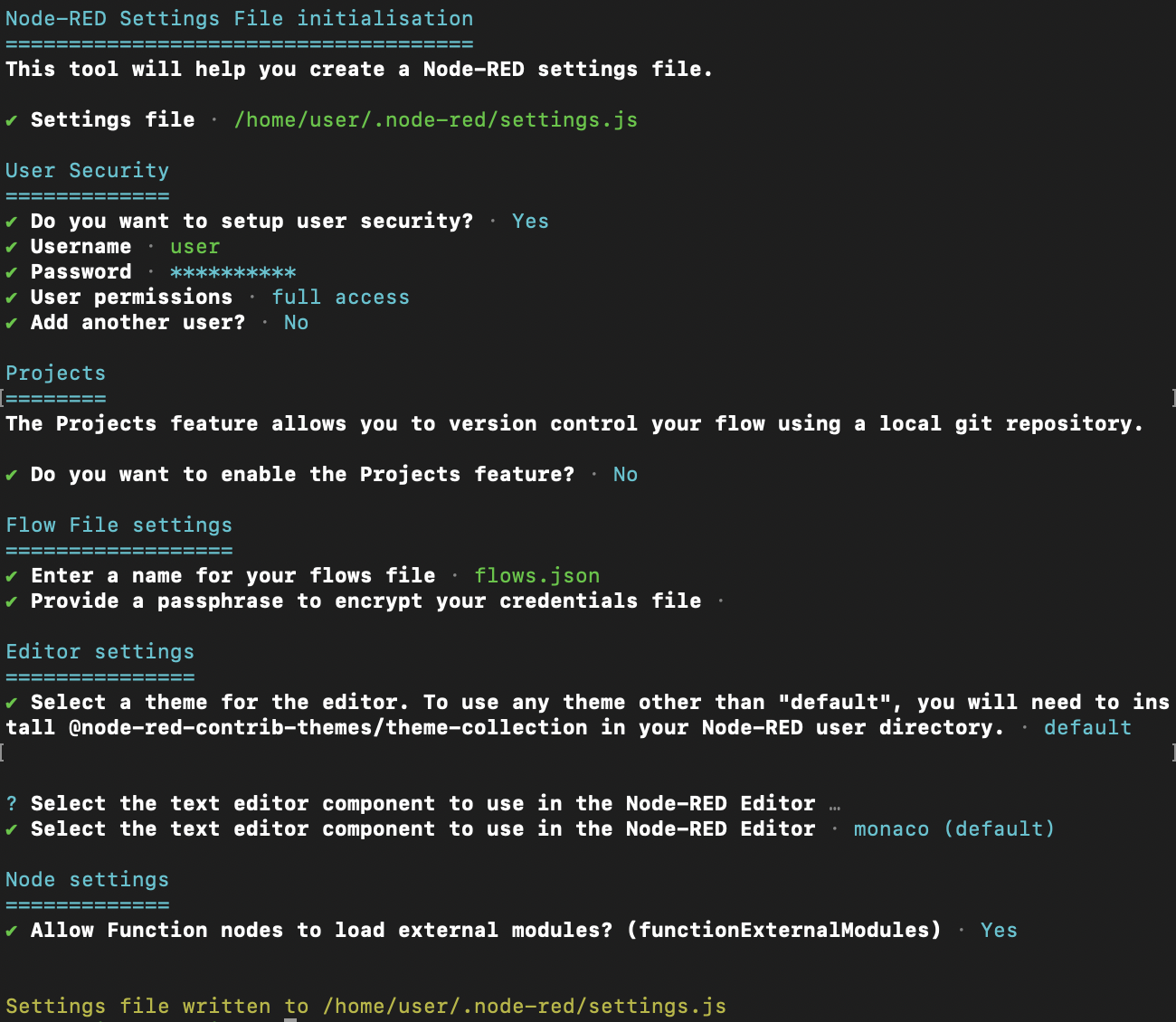Click the question mark prompt icon
Screen dimensions: 1176x1022
pos(11,804)
